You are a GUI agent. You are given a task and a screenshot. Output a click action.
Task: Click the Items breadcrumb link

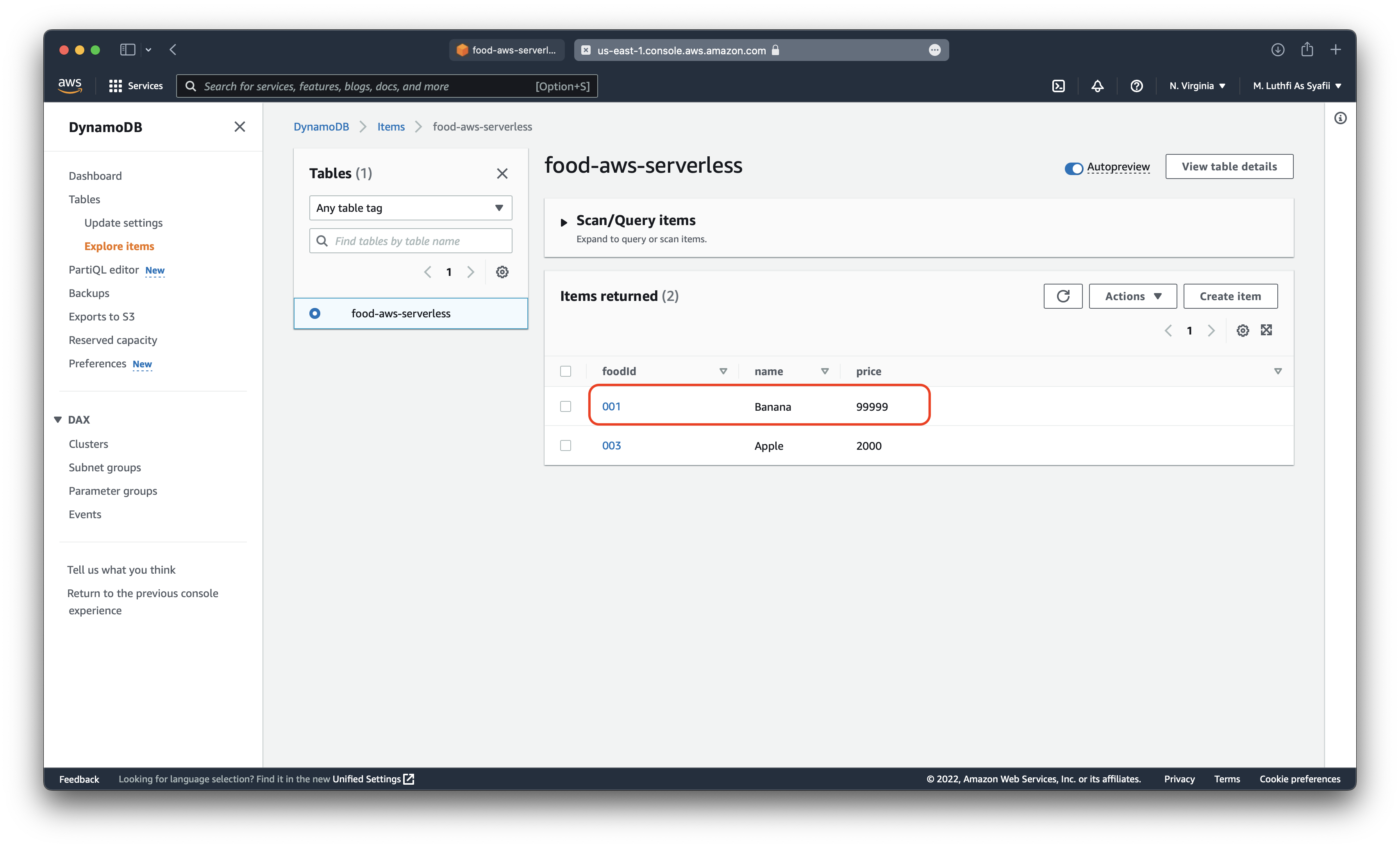coord(391,127)
